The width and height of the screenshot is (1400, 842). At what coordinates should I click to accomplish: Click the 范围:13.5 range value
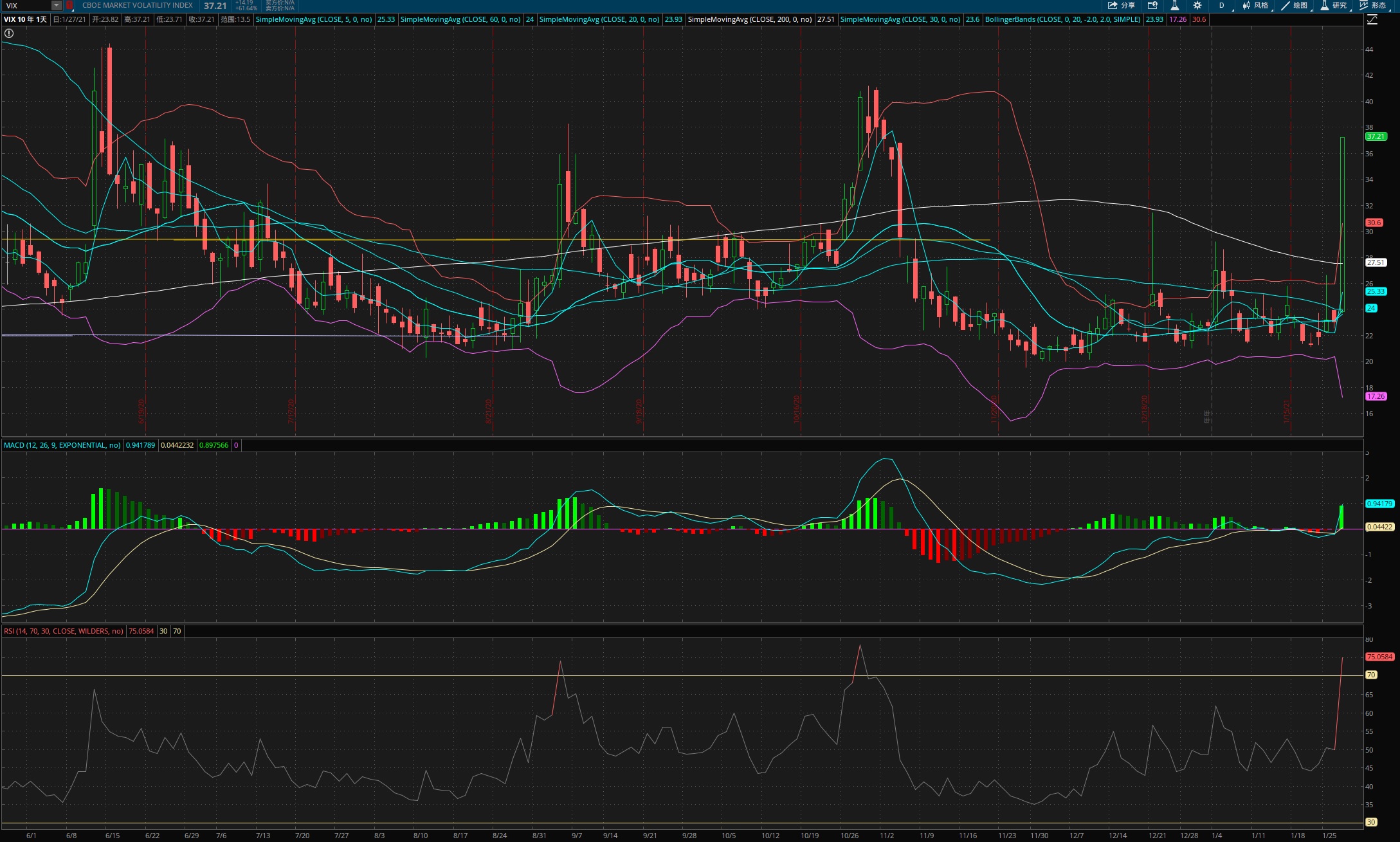point(235,19)
